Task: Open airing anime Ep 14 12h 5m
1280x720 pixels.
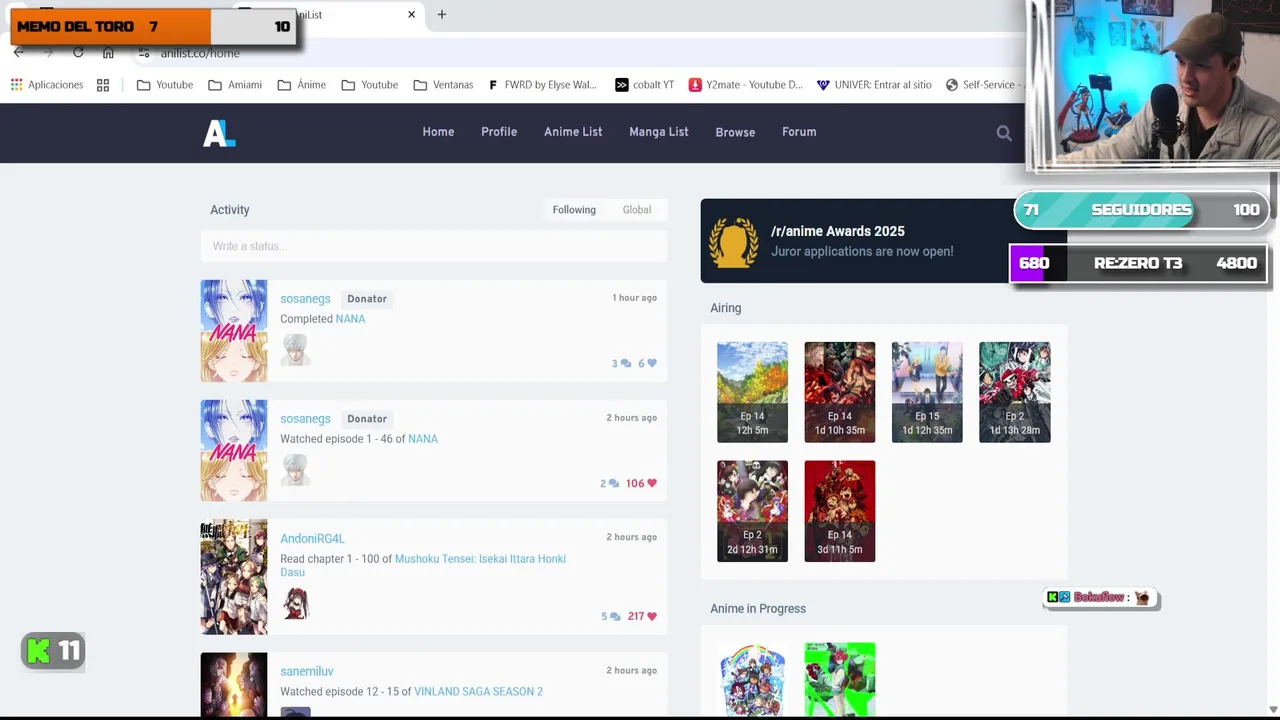Action: [x=752, y=392]
